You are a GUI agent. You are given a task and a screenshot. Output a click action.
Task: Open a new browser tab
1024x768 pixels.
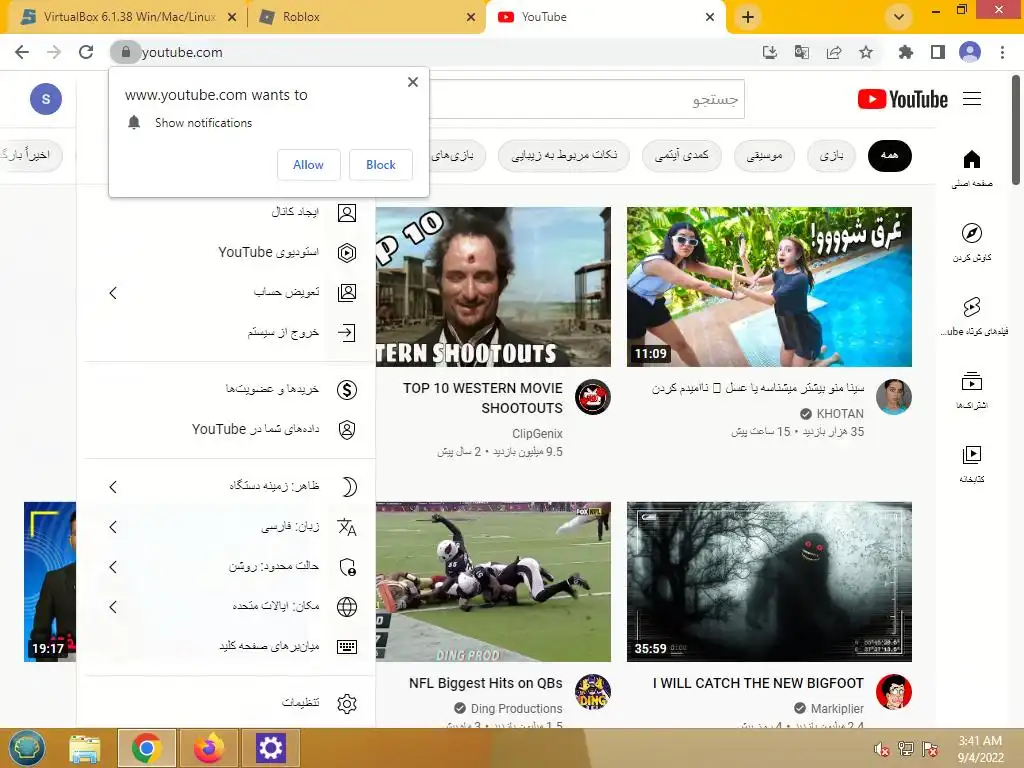tap(748, 17)
